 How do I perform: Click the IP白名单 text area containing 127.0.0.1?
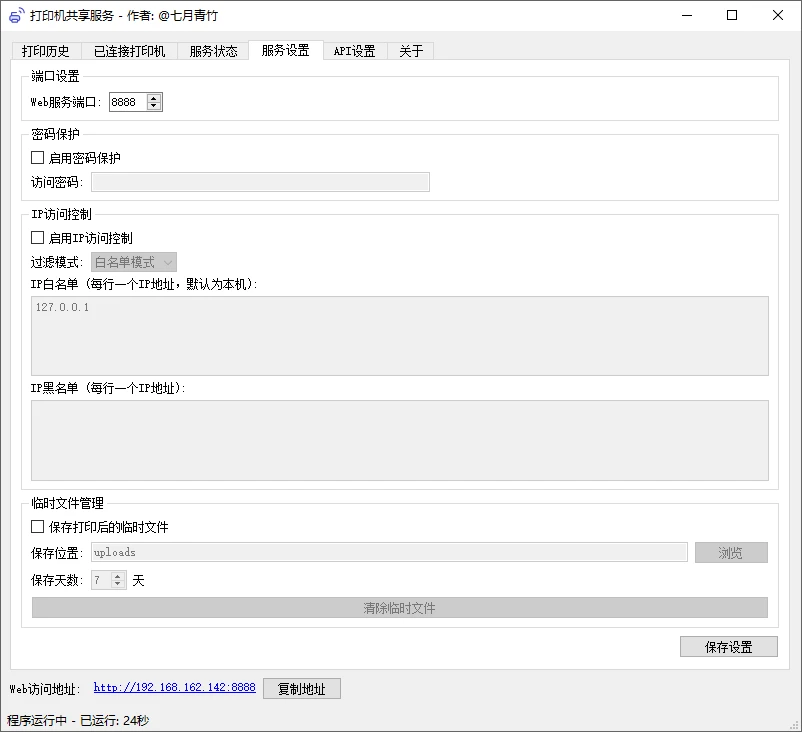(400, 335)
